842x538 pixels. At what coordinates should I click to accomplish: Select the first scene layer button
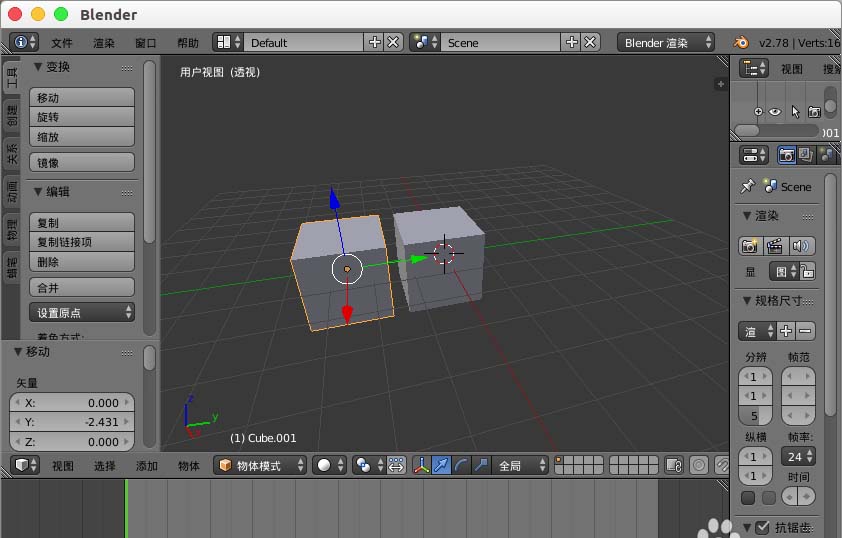pos(559,461)
